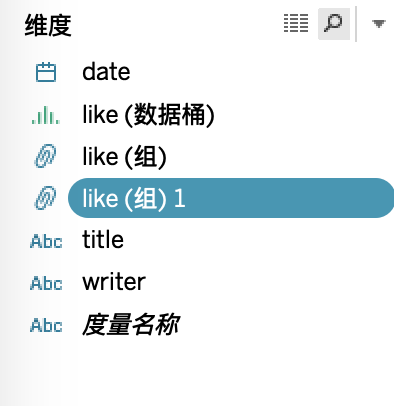
Task: Select the 度量名称 field
Action: [x=131, y=325]
